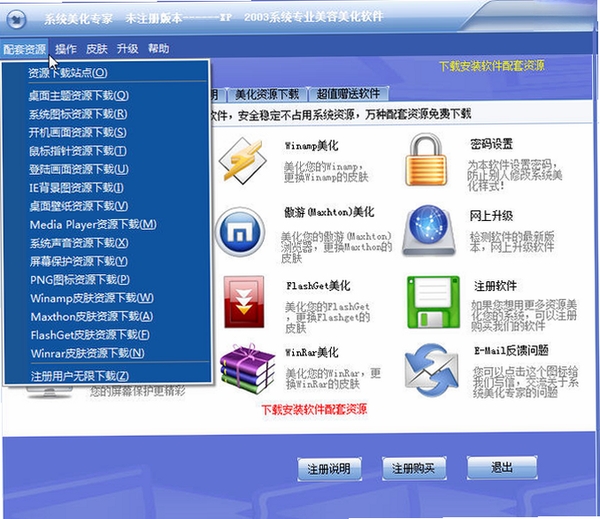600x519 pixels.
Task: Click the 注册说明 button
Action: (x=329, y=468)
